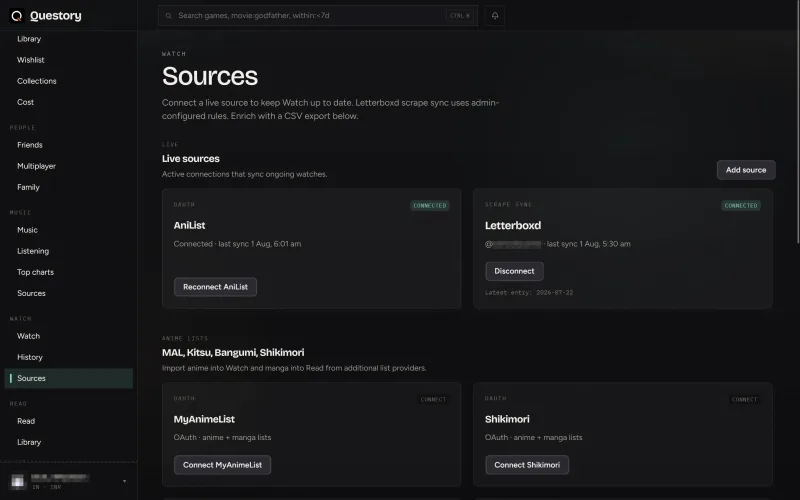Viewport: 800px width, 500px height.
Task: Click the Sources page title
Action: 210,77
